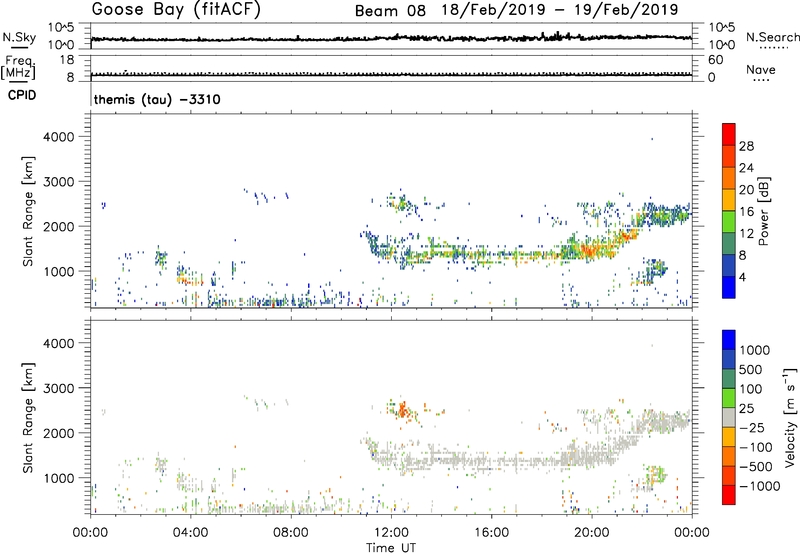Click the '-1000' label on the velocity colorbar
Viewport: 800px width, 554px height.
[x=759, y=486]
